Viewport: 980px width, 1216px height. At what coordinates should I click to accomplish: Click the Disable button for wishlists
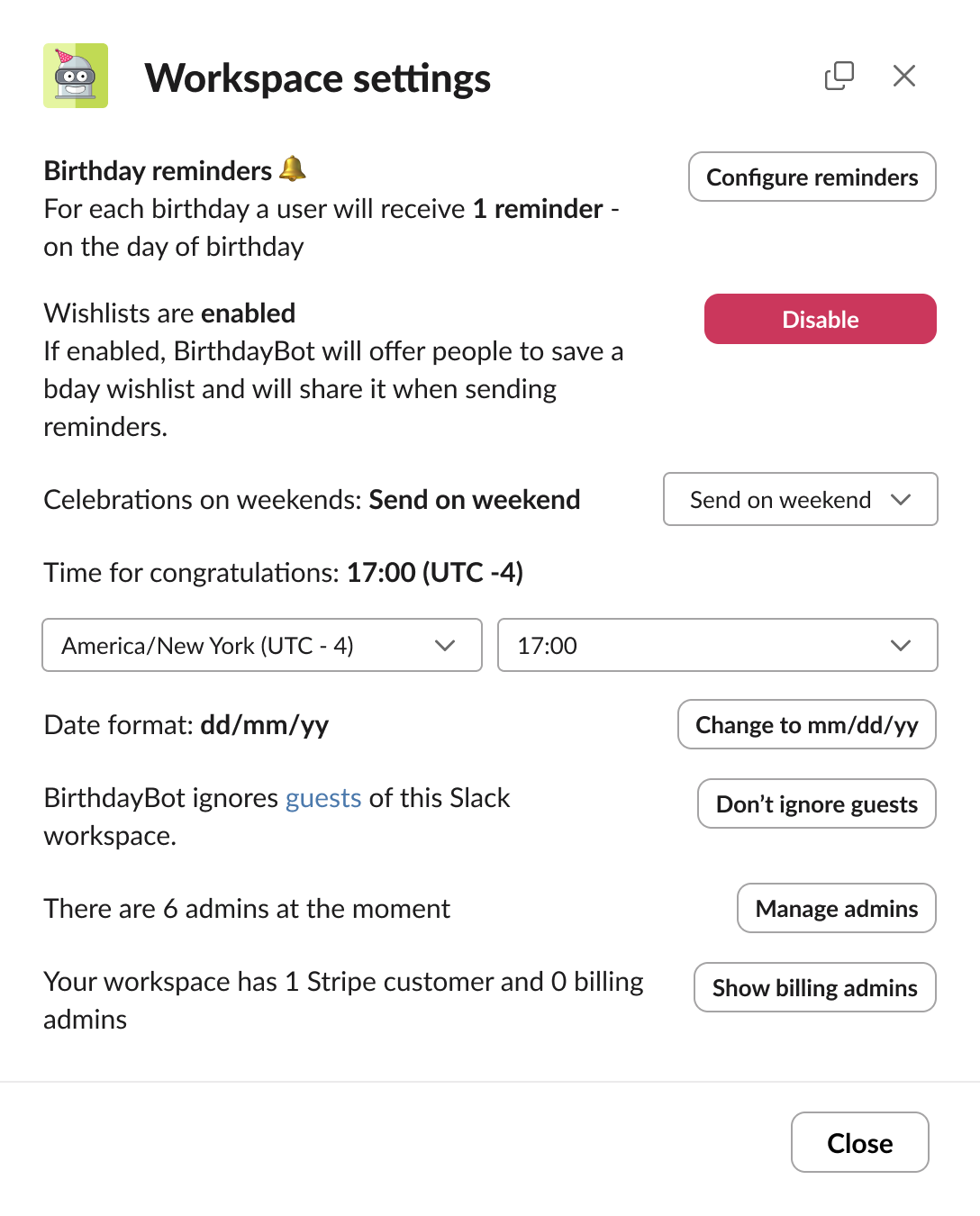[x=820, y=318]
